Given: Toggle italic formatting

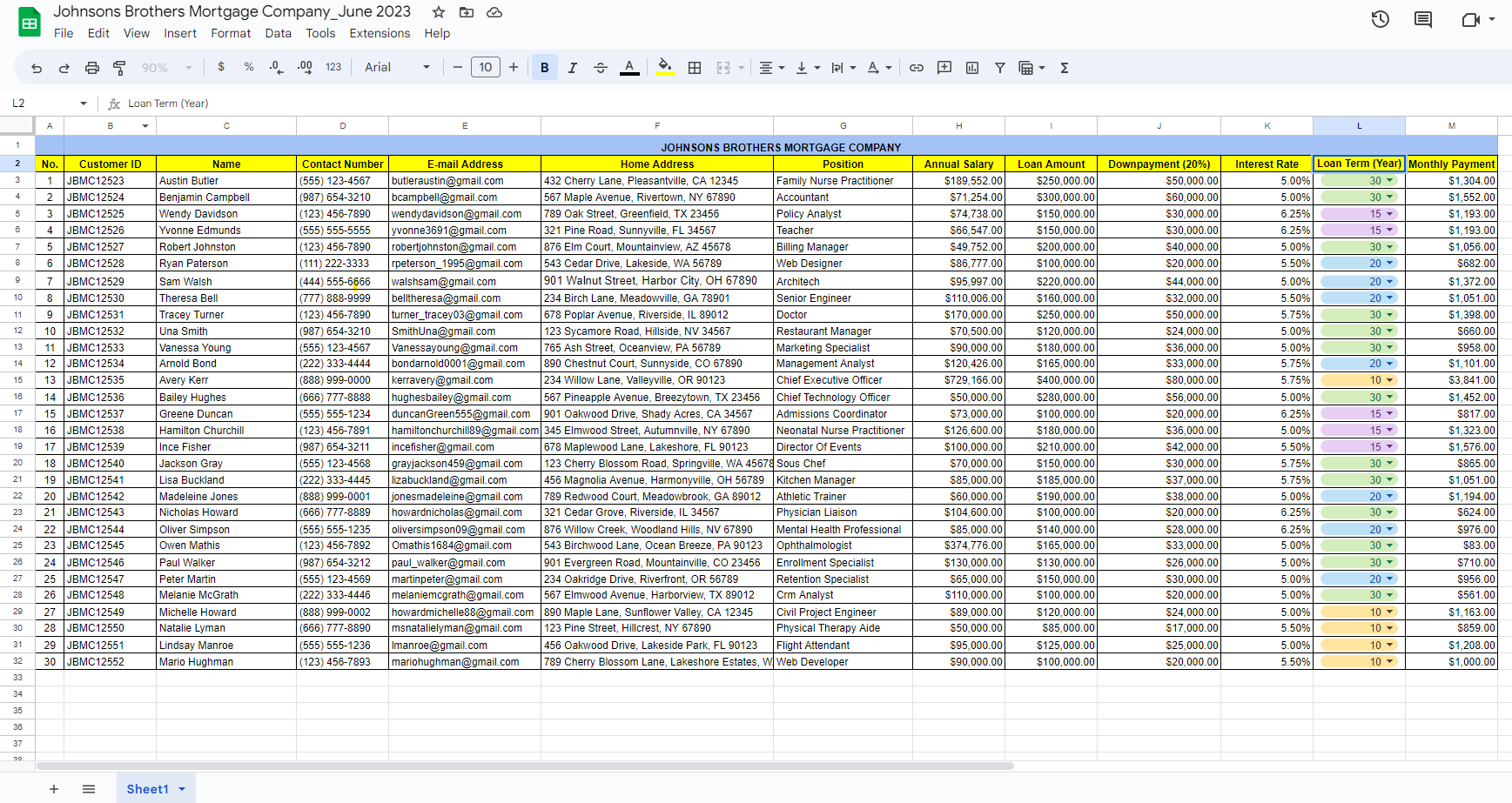Looking at the screenshot, I should (573, 68).
